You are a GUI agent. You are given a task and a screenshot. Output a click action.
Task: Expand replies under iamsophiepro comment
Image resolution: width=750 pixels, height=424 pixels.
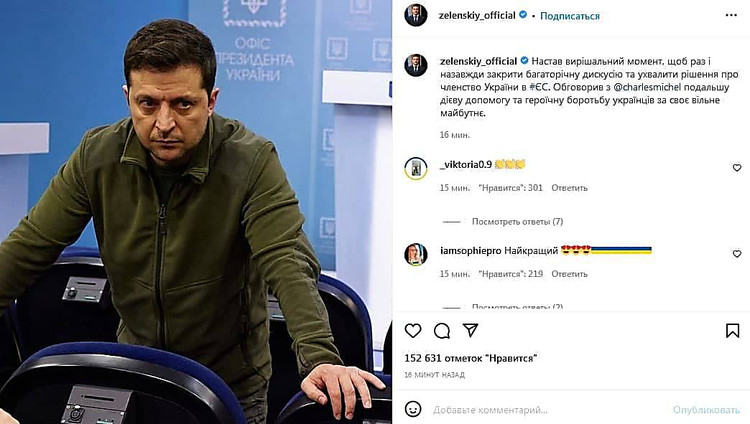517,307
